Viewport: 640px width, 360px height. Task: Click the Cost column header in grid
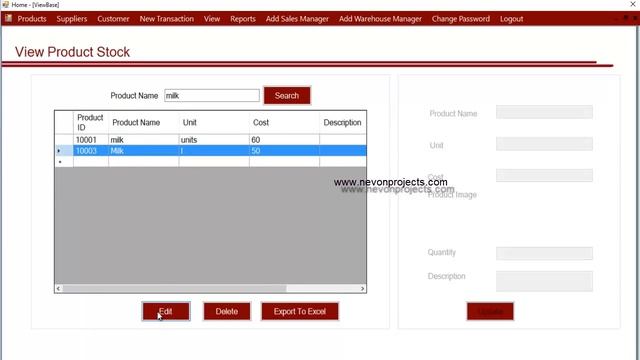(x=284, y=122)
